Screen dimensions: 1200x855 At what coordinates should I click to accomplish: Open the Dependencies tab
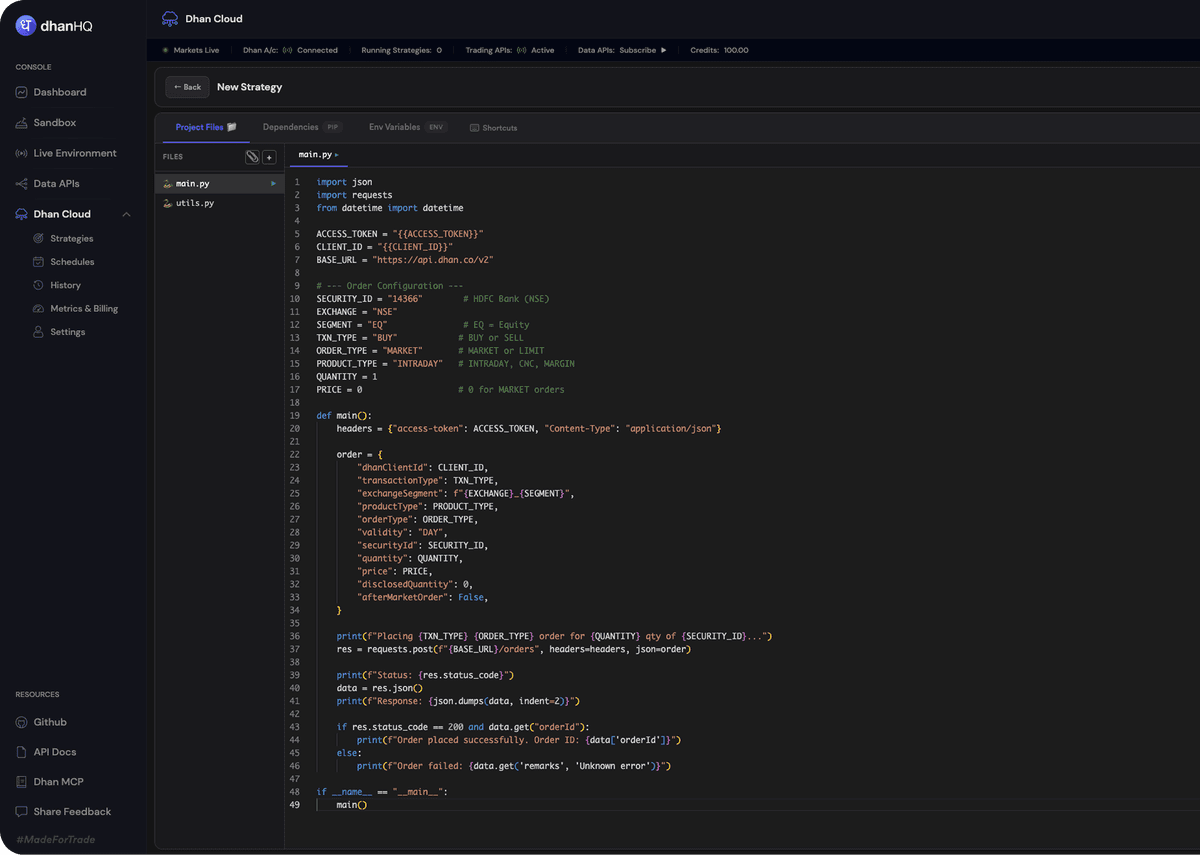[302, 127]
